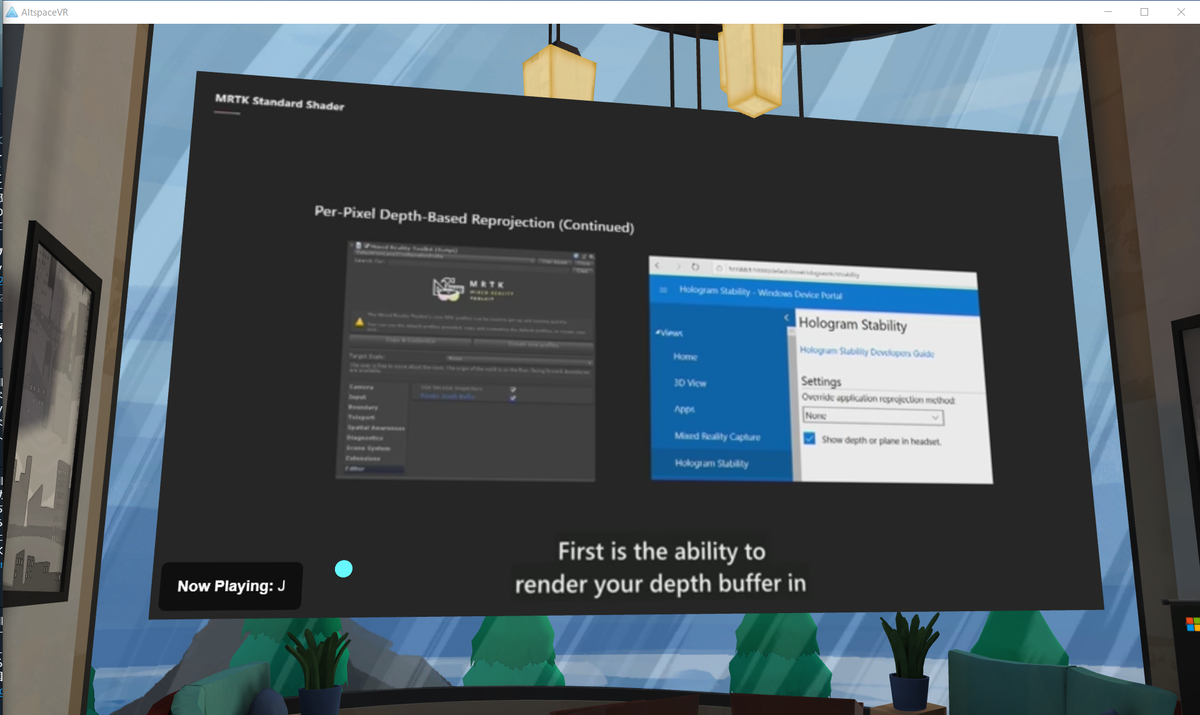This screenshot has height=715, width=1200.
Task: Click the browser address bar on slide
Action: click(845, 272)
